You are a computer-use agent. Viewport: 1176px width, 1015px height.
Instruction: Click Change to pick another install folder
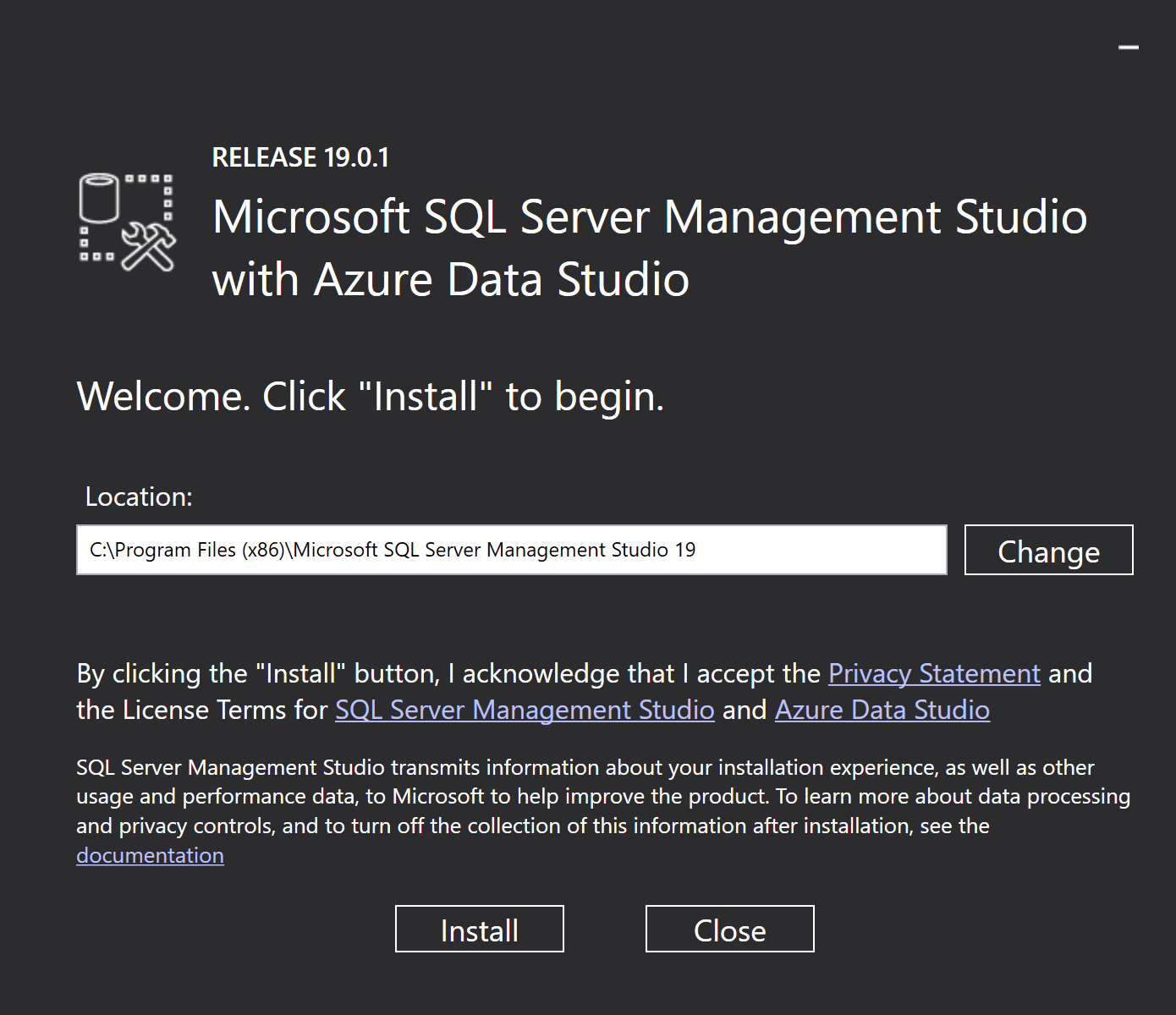pyautogui.click(x=1048, y=551)
